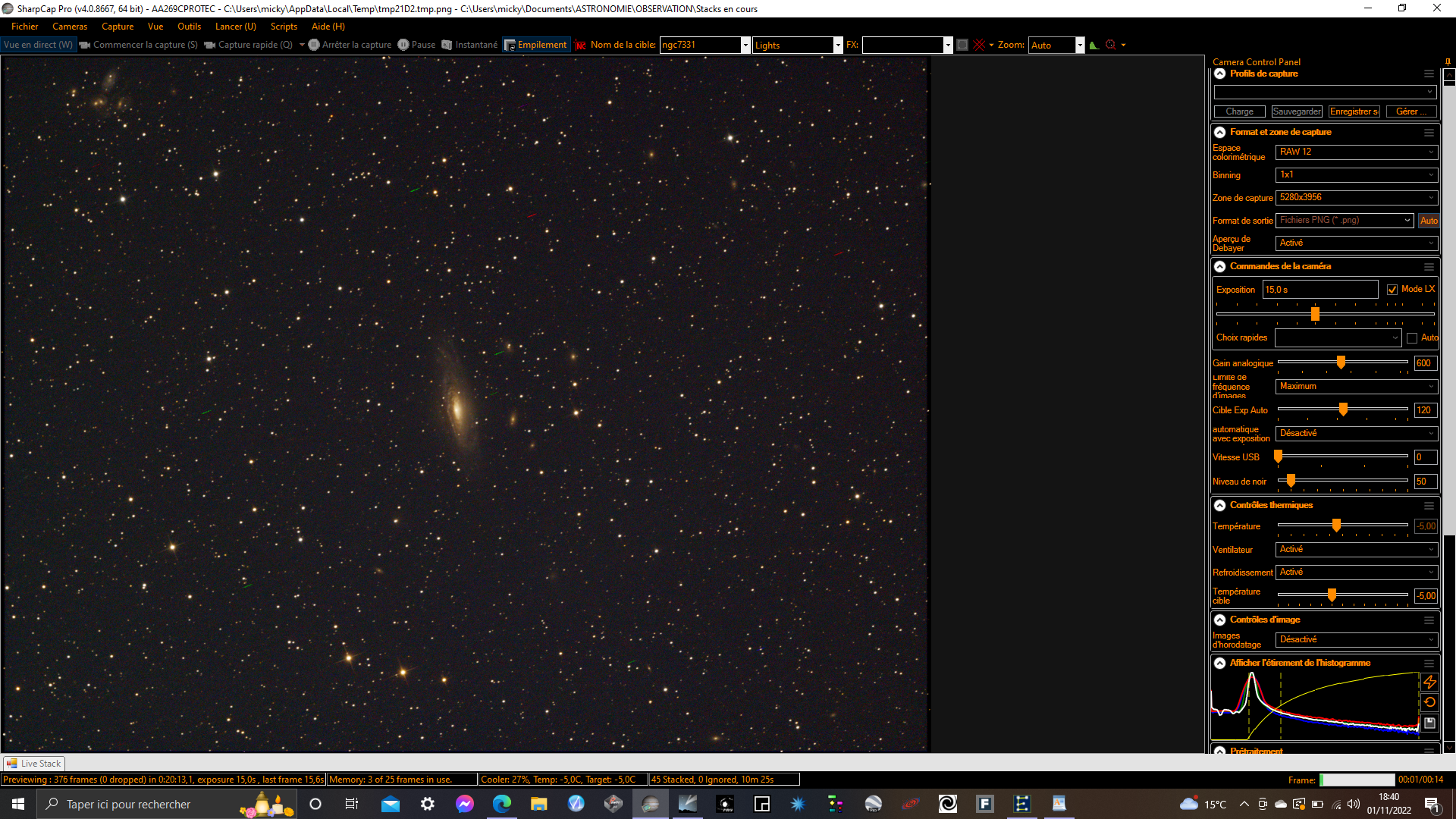Open the Contrôles thermiques section menu icon
The image size is (1456, 819).
point(1429,505)
